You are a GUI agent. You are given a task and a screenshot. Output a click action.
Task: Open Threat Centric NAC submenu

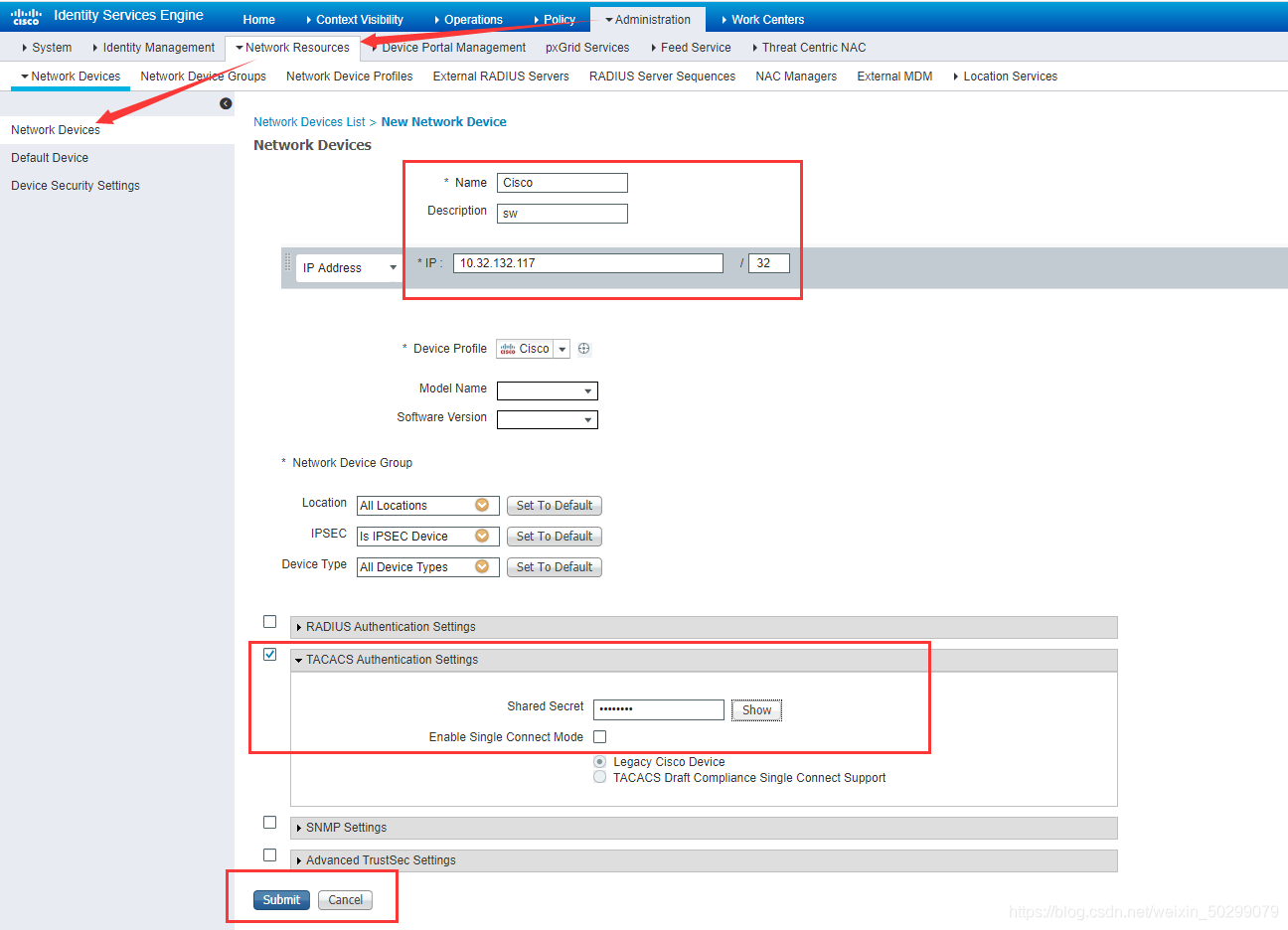(x=809, y=48)
